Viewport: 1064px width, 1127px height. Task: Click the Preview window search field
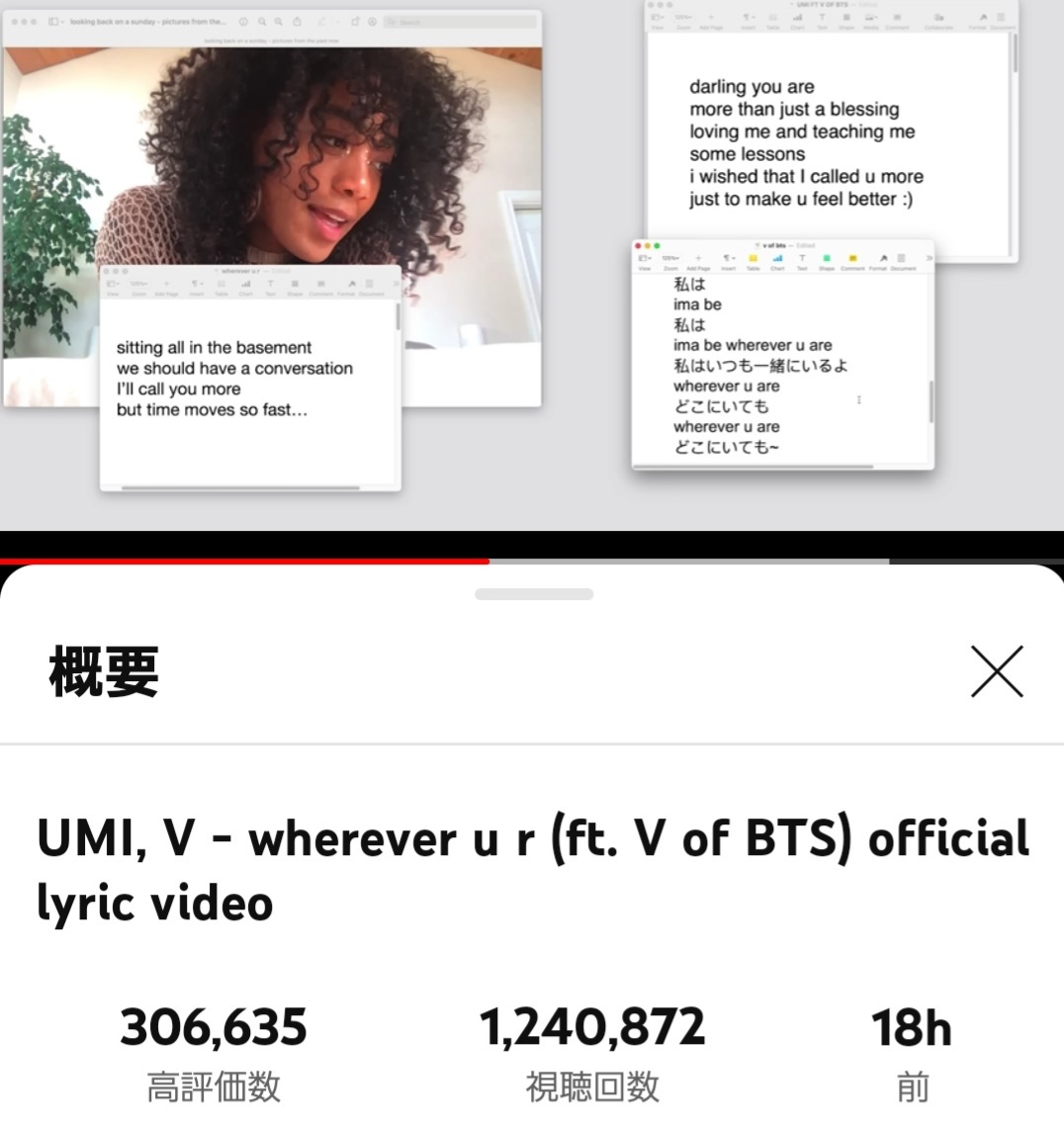(460, 23)
